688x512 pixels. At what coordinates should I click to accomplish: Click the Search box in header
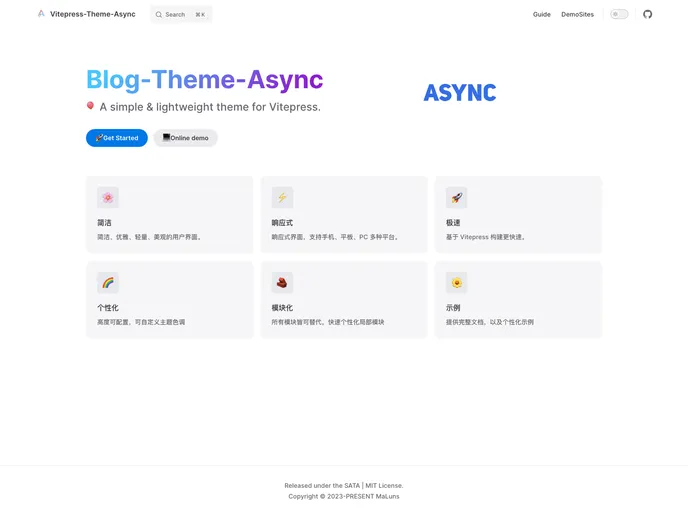[181, 14]
